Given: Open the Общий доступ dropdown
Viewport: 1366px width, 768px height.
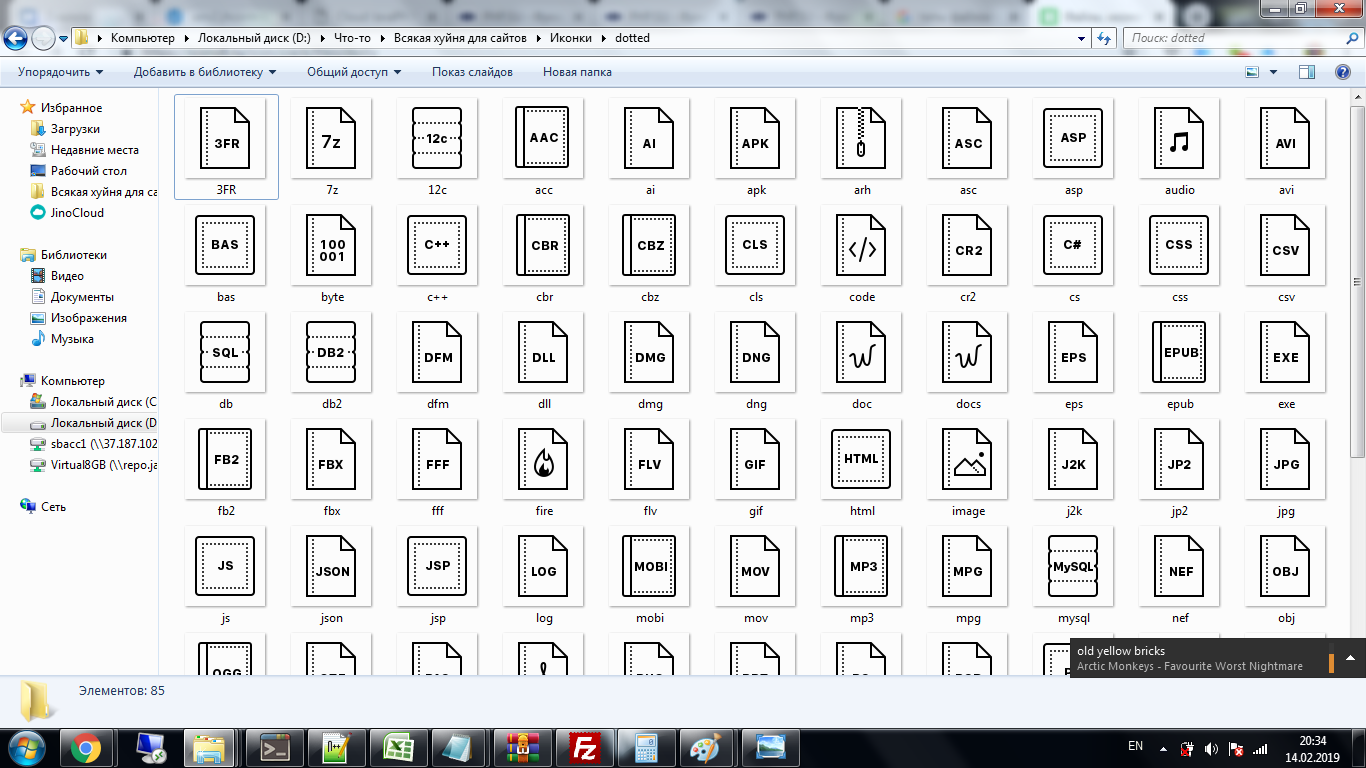Looking at the screenshot, I should coord(354,72).
